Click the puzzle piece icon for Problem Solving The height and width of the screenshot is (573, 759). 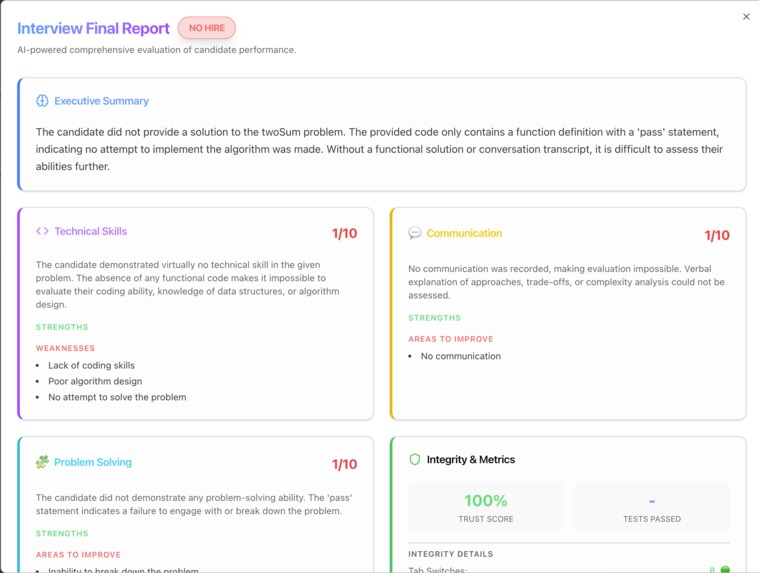(42, 462)
